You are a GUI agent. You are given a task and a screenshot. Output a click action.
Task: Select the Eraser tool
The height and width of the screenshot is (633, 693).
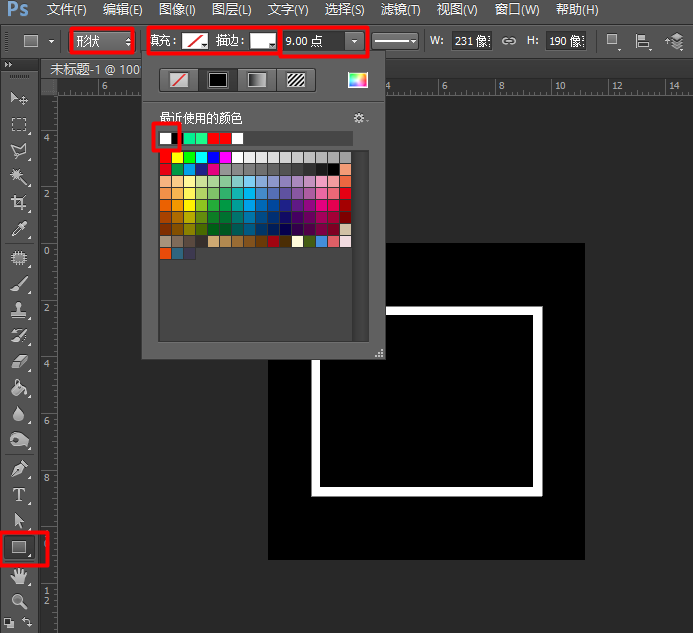coord(19,362)
